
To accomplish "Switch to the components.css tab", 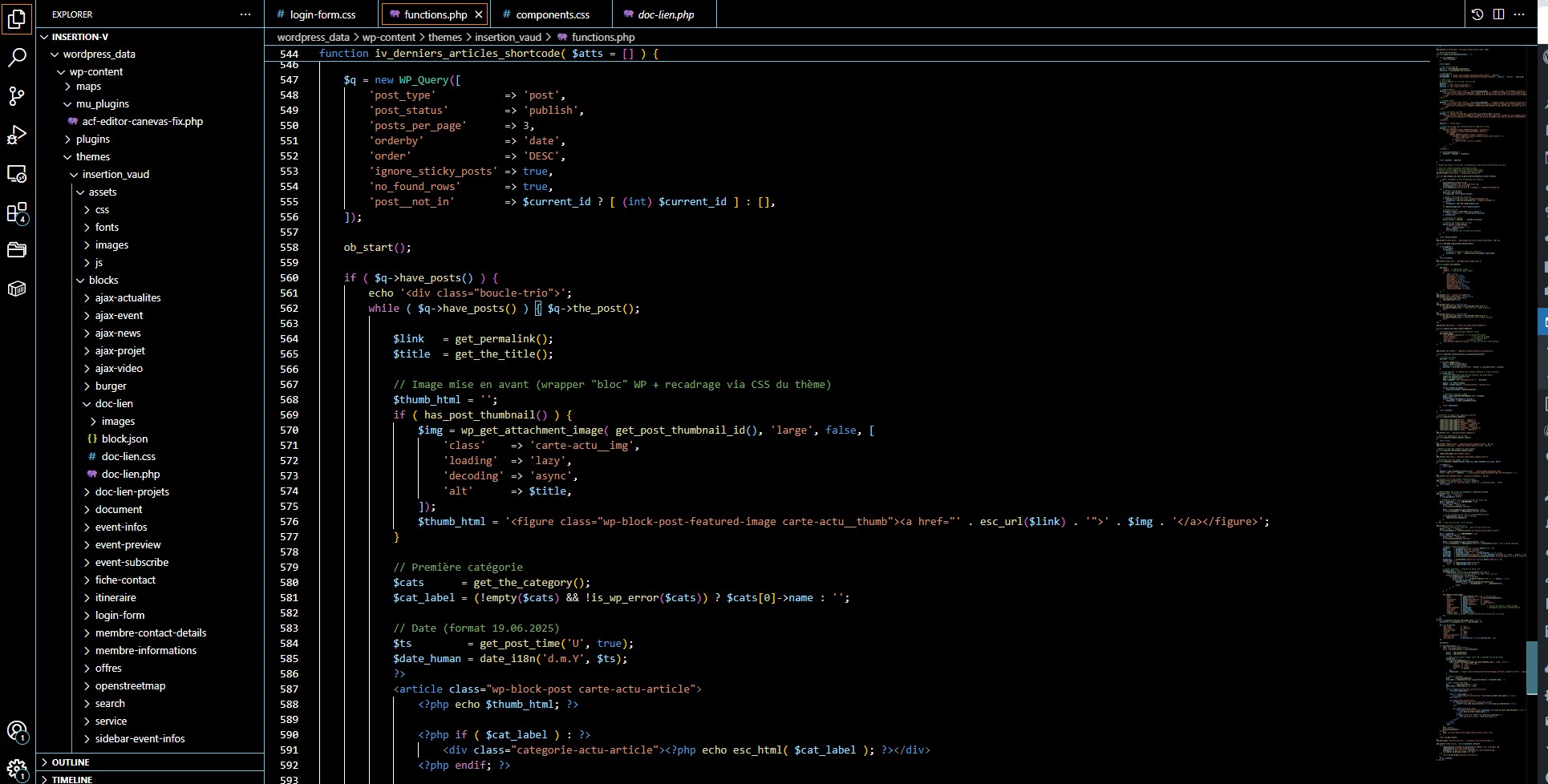I will click(552, 14).
